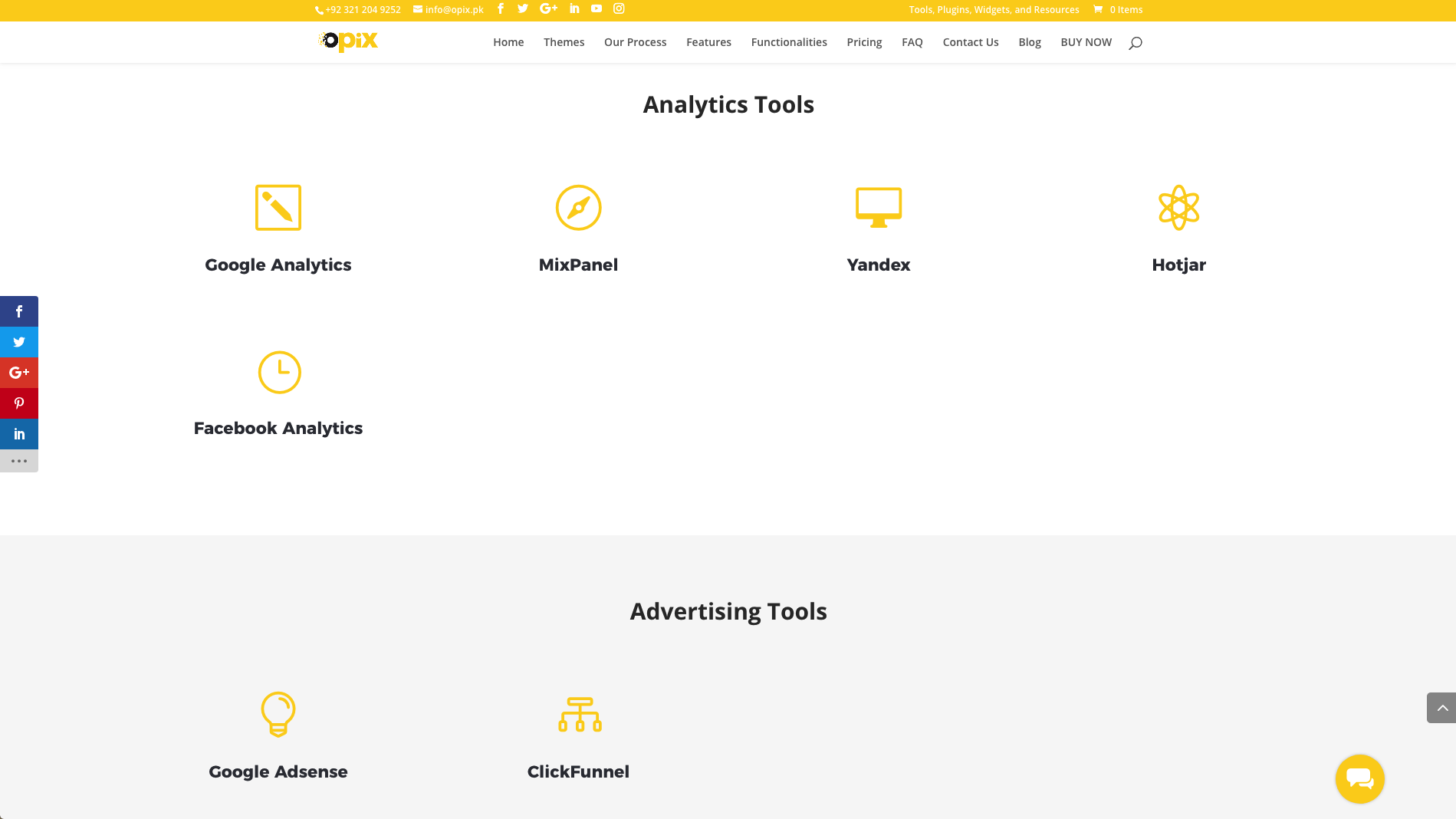1456x819 pixels.
Task: Click the Google Adsense lightbulb icon
Action: click(278, 714)
